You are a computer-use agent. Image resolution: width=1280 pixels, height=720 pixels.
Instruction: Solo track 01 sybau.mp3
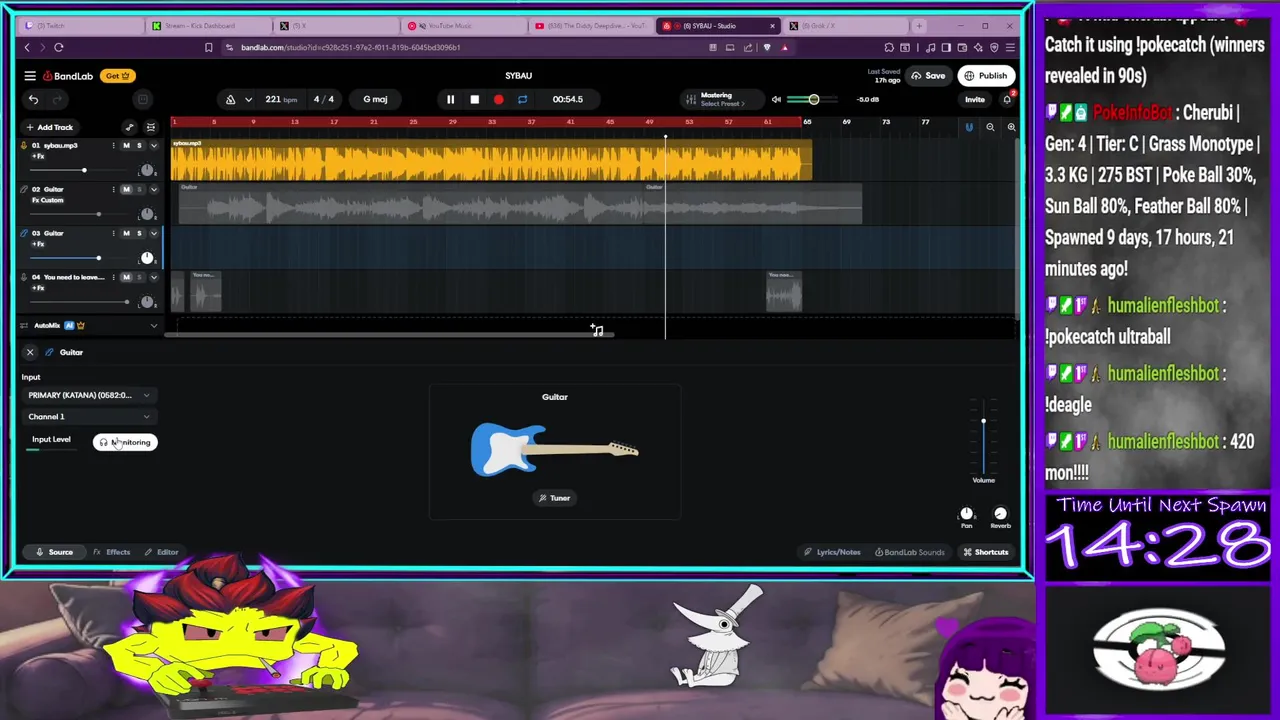pyautogui.click(x=139, y=146)
